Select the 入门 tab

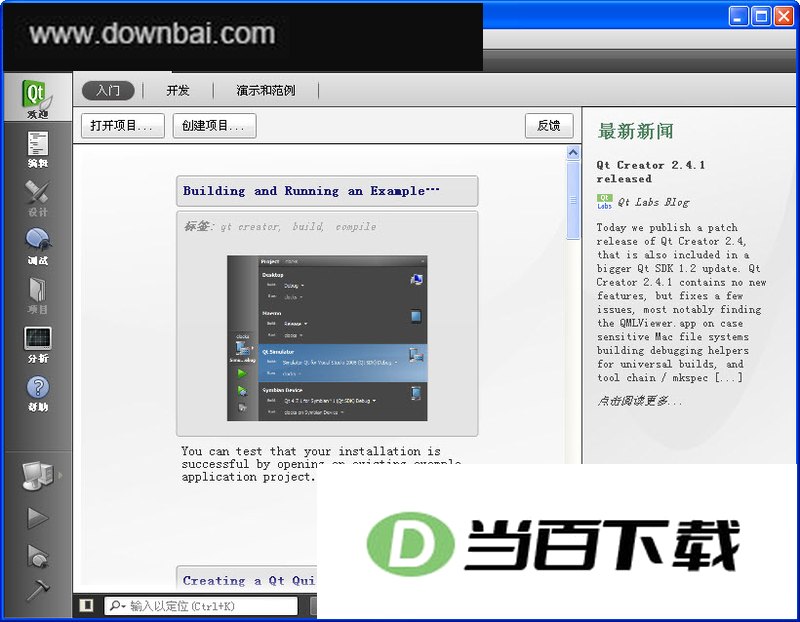click(x=108, y=91)
